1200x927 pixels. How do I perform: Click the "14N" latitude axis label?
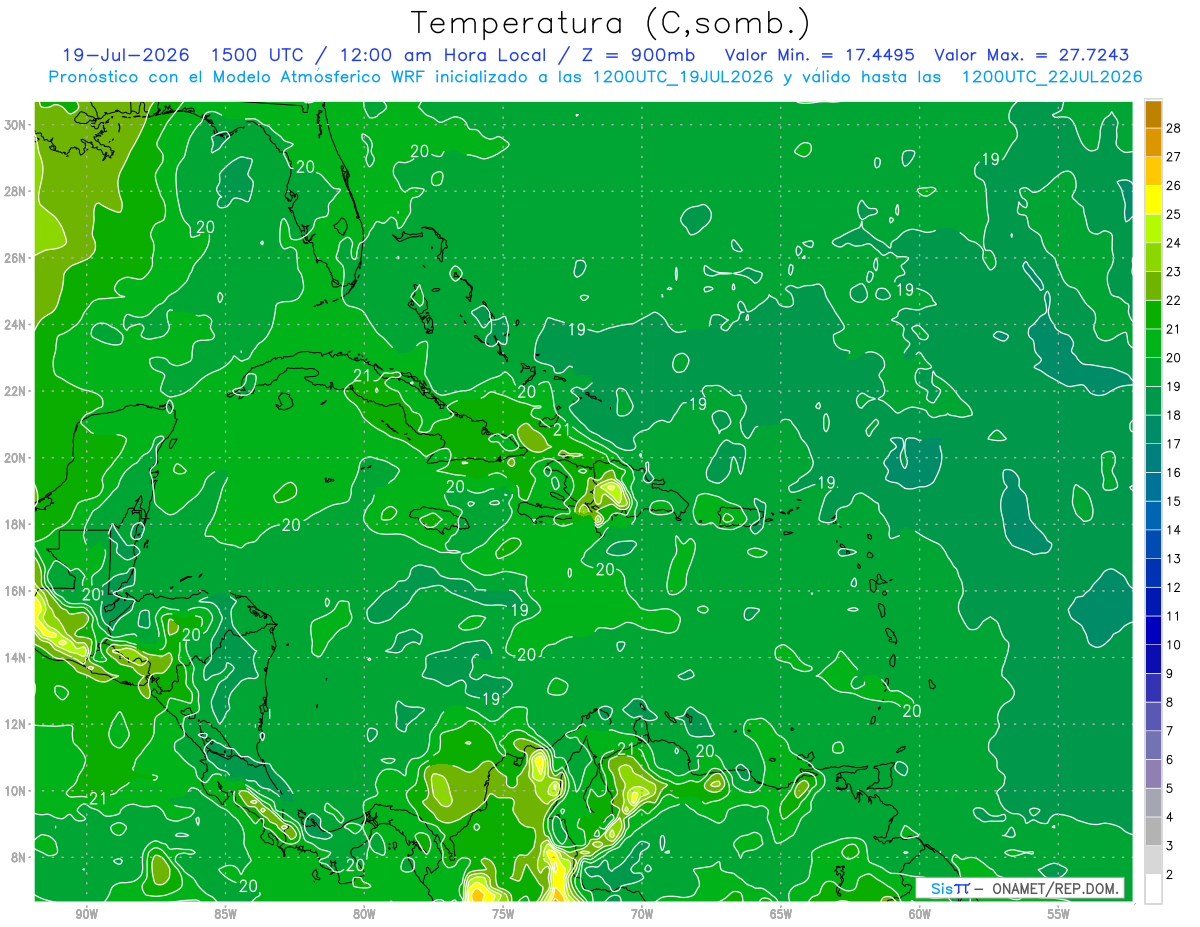[17, 657]
